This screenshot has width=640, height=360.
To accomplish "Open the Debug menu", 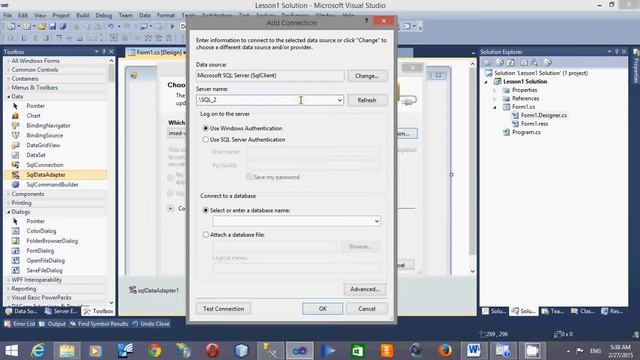I will click(103, 15).
